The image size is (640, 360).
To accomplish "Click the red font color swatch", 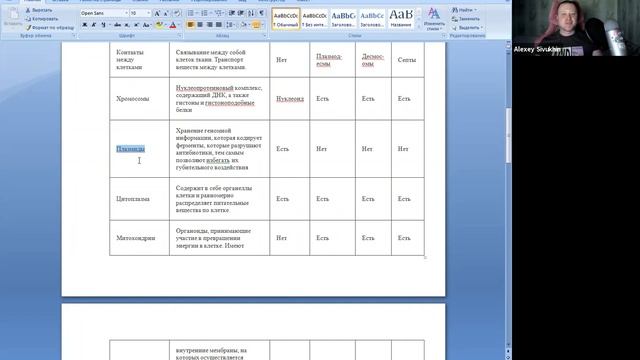I will point(173,25).
